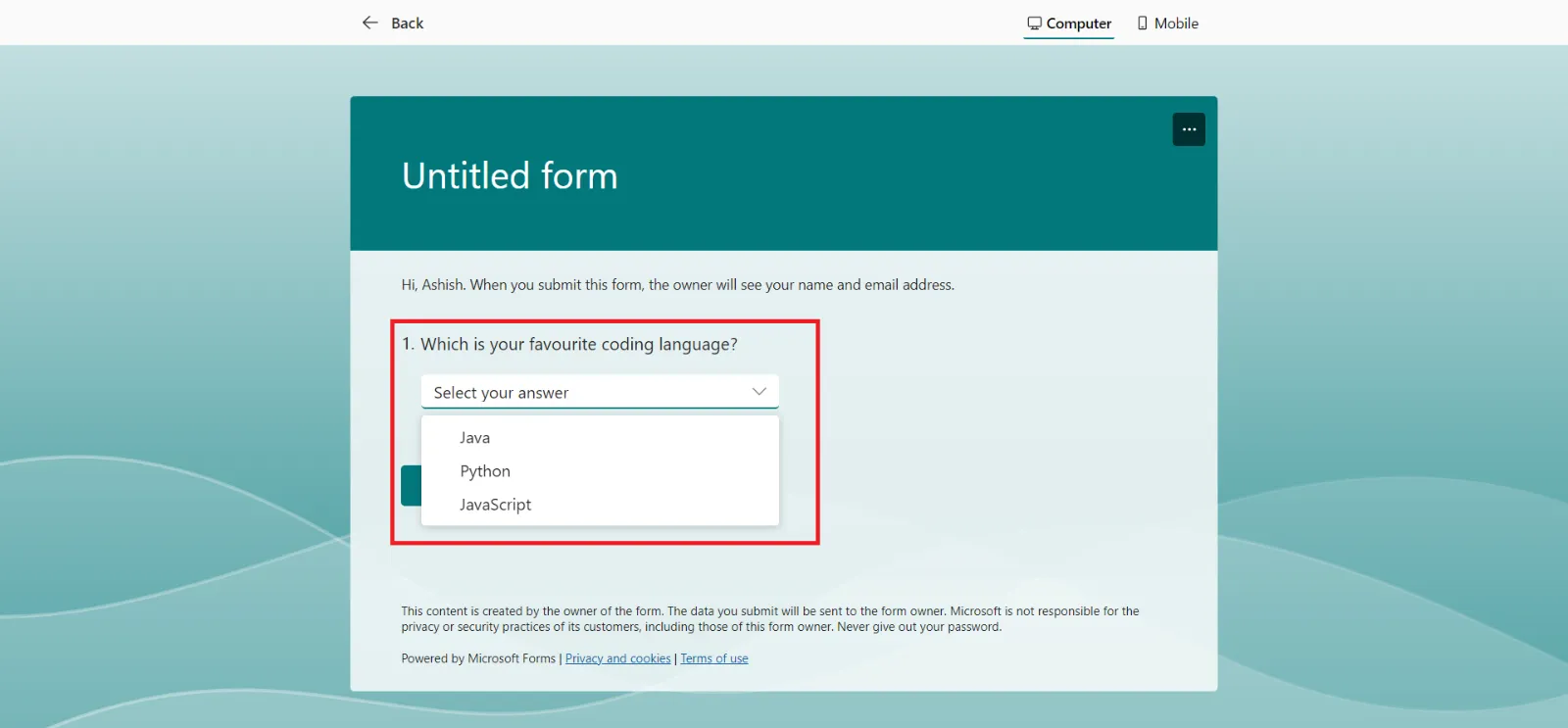1568x728 pixels.
Task: Click the smartphone icon next to Mobile
Action: pos(1142,23)
